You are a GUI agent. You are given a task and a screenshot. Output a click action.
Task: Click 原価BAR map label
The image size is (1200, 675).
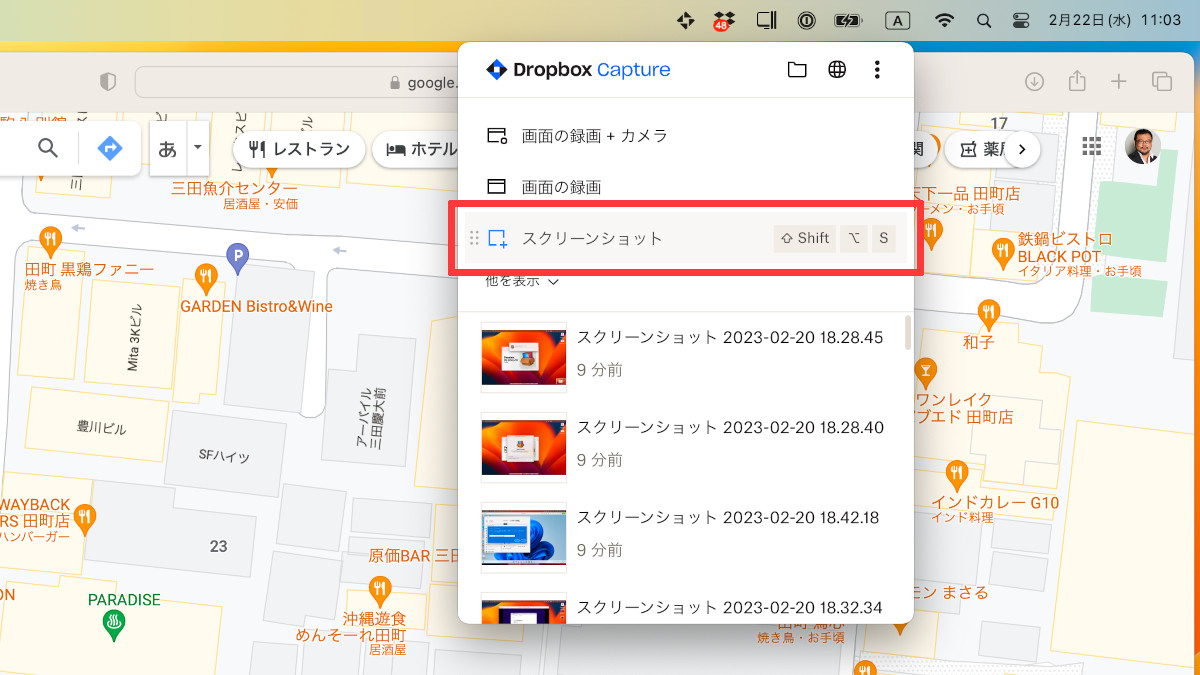click(x=413, y=556)
